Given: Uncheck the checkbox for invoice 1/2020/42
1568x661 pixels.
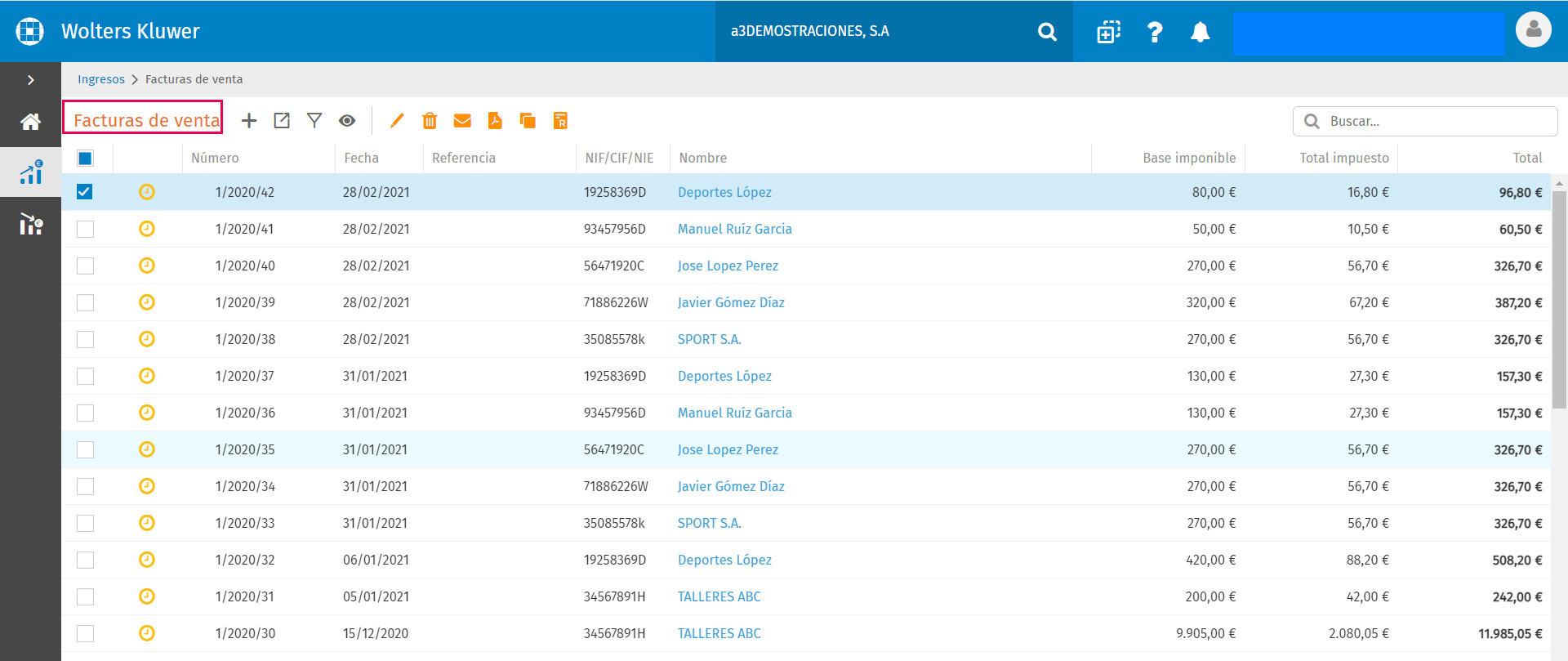Looking at the screenshot, I should [x=85, y=192].
